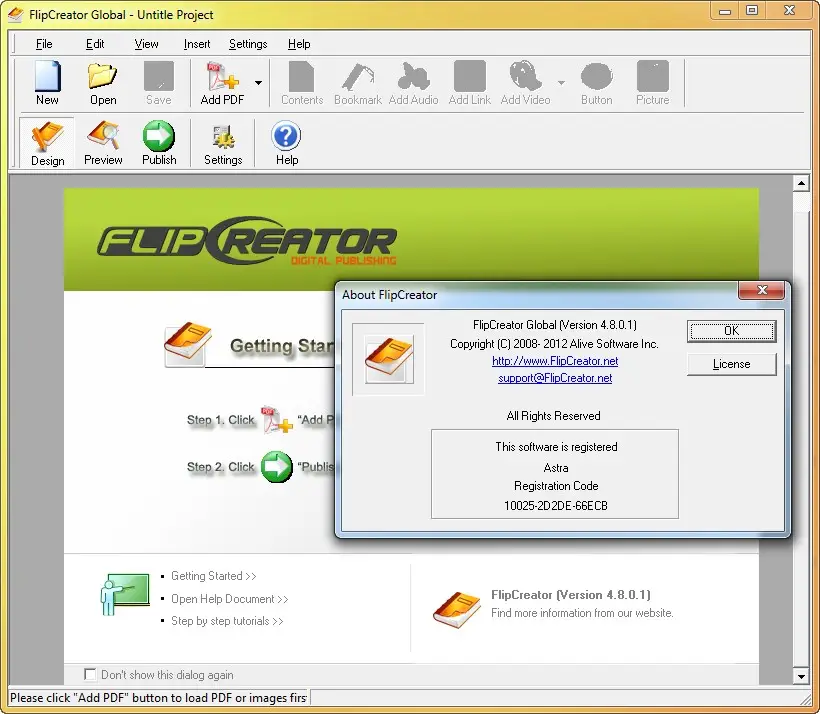Click the FlipCreator app icon in title bar
This screenshot has width=820, height=714.
coord(15,14)
